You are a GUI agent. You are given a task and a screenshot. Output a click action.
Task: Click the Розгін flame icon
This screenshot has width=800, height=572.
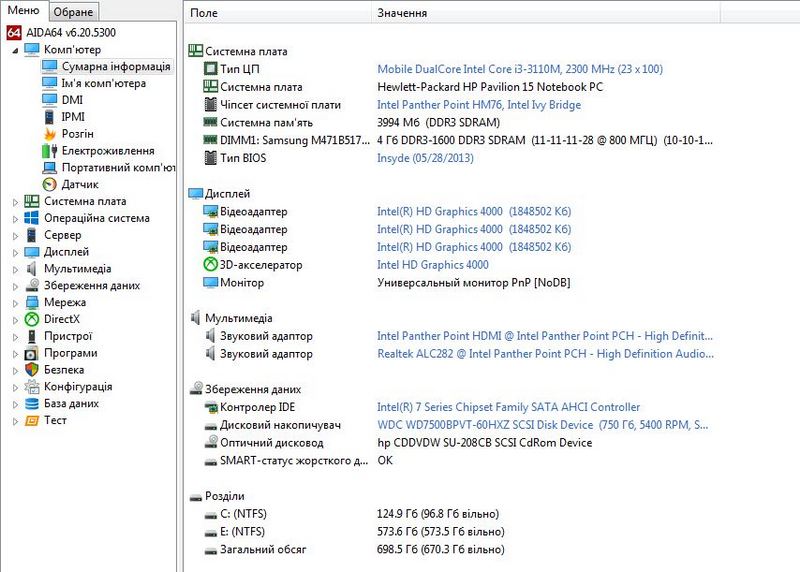(50, 134)
